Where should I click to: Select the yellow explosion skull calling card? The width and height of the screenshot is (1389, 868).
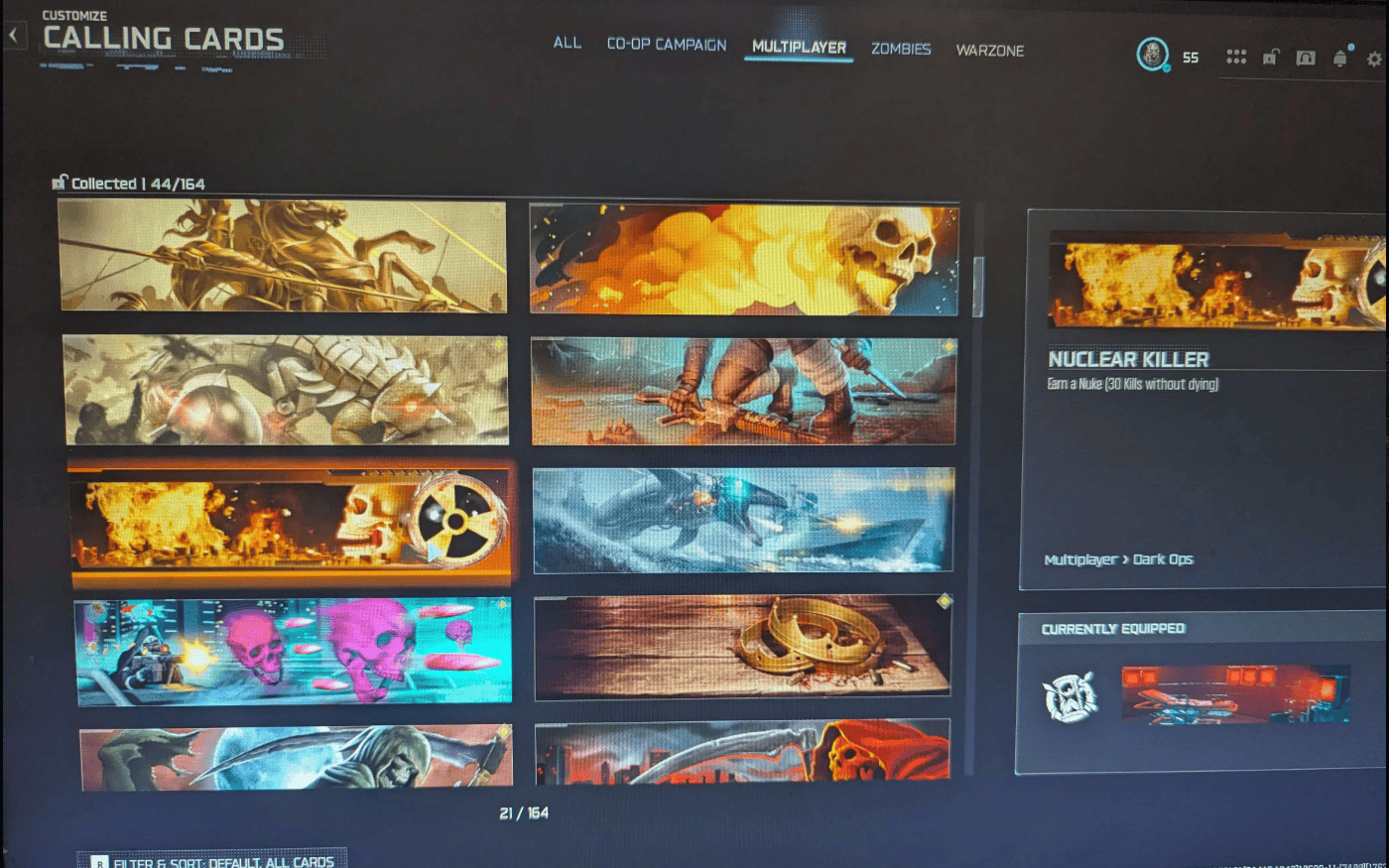click(x=744, y=260)
